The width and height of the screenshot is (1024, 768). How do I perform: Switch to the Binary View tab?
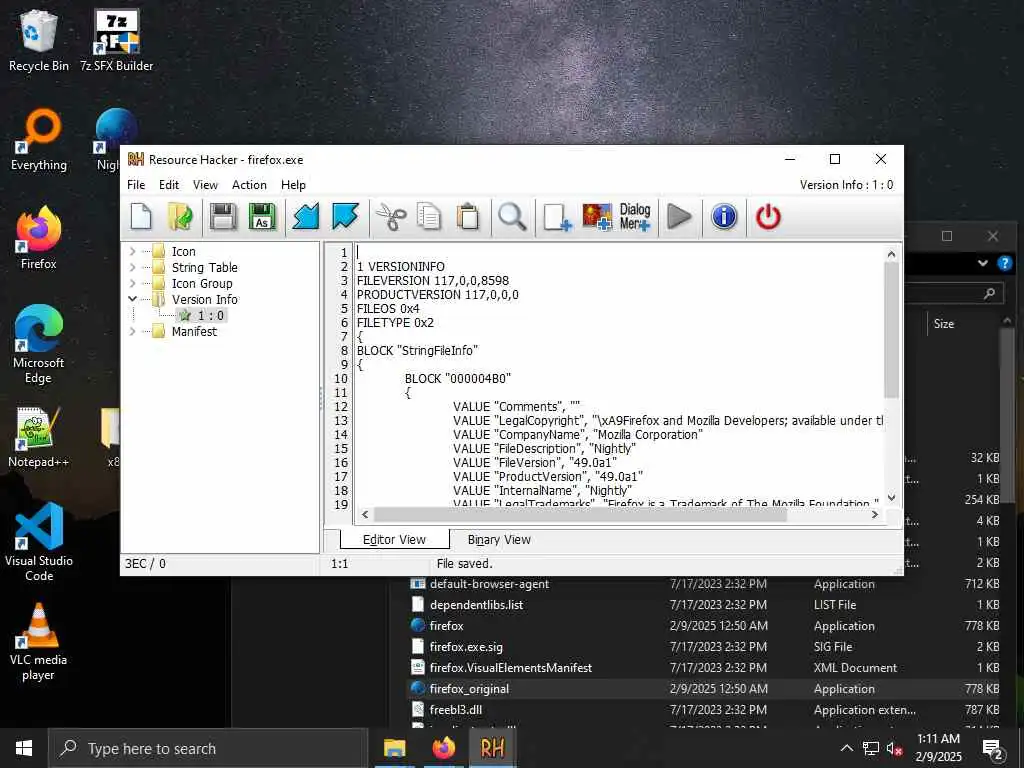499,539
